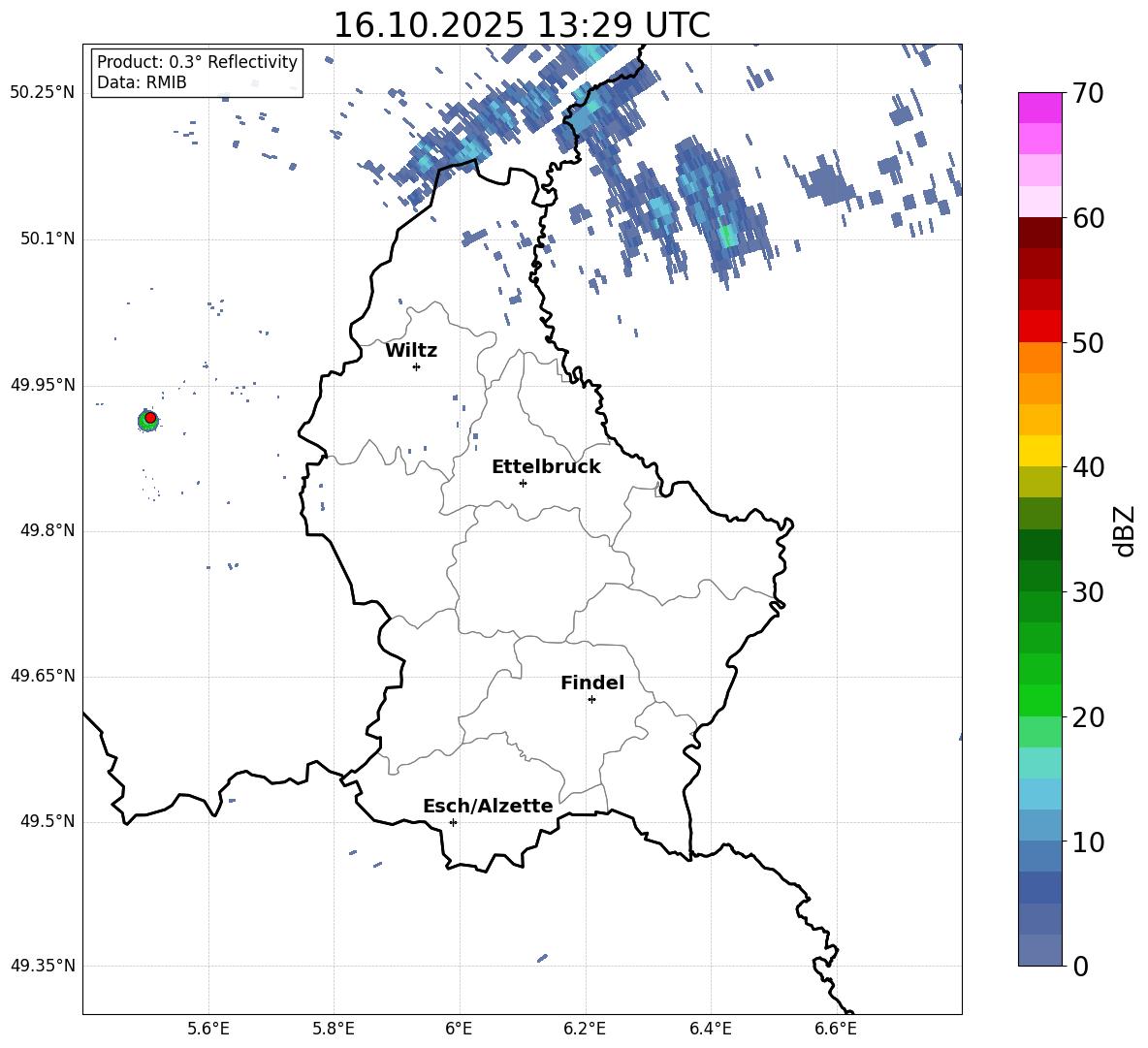Viewport: 1148px width, 1048px height.
Task: Click the Wiltz station label
Action: point(411,351)
